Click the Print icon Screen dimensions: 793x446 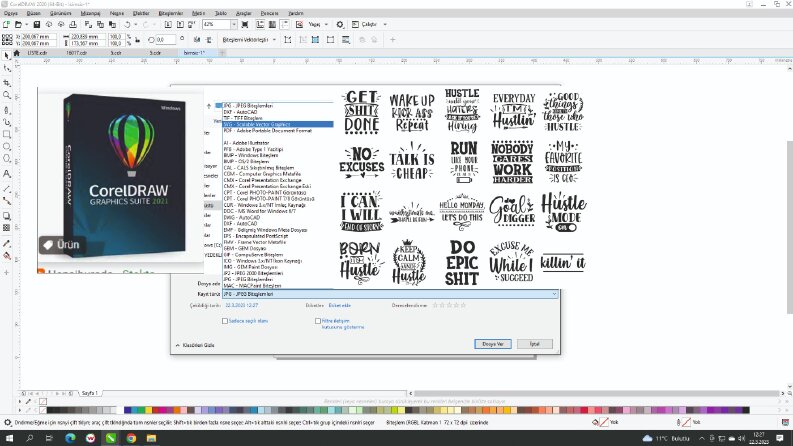73,24
